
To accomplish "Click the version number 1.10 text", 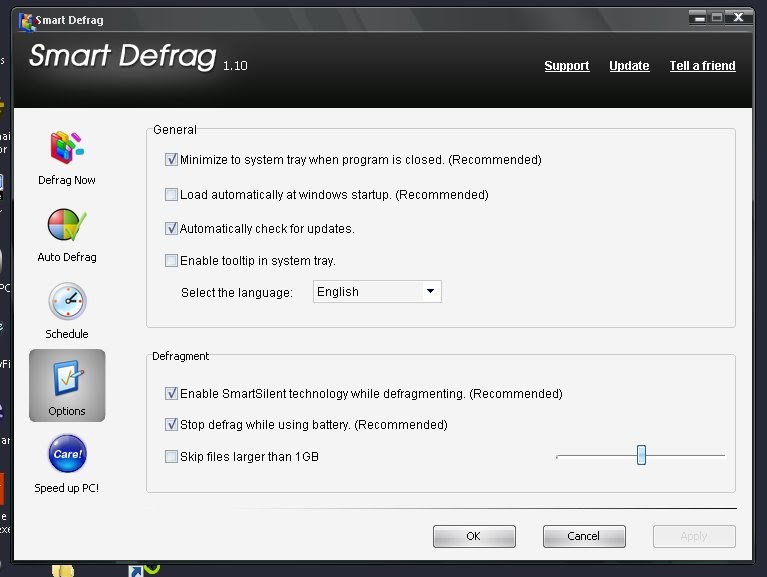I will pos(235,66).
